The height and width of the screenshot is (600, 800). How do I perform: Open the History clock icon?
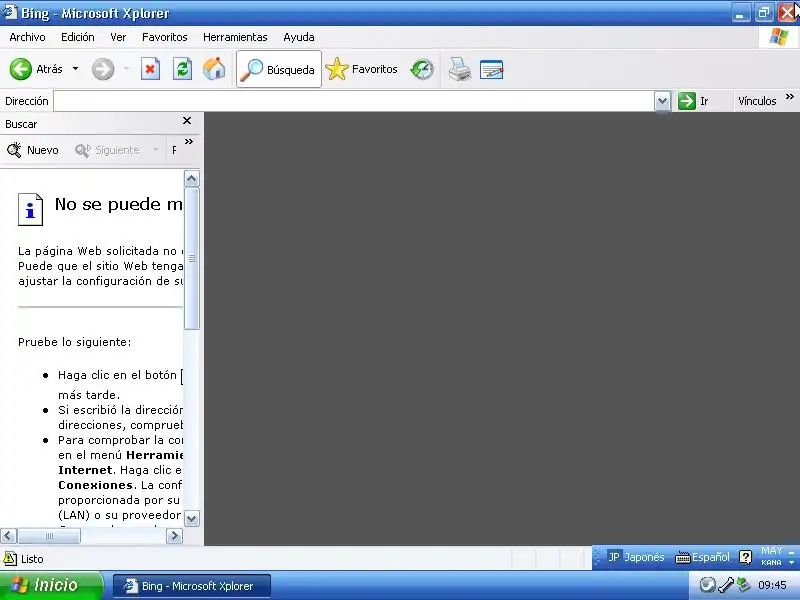point(422,69)
